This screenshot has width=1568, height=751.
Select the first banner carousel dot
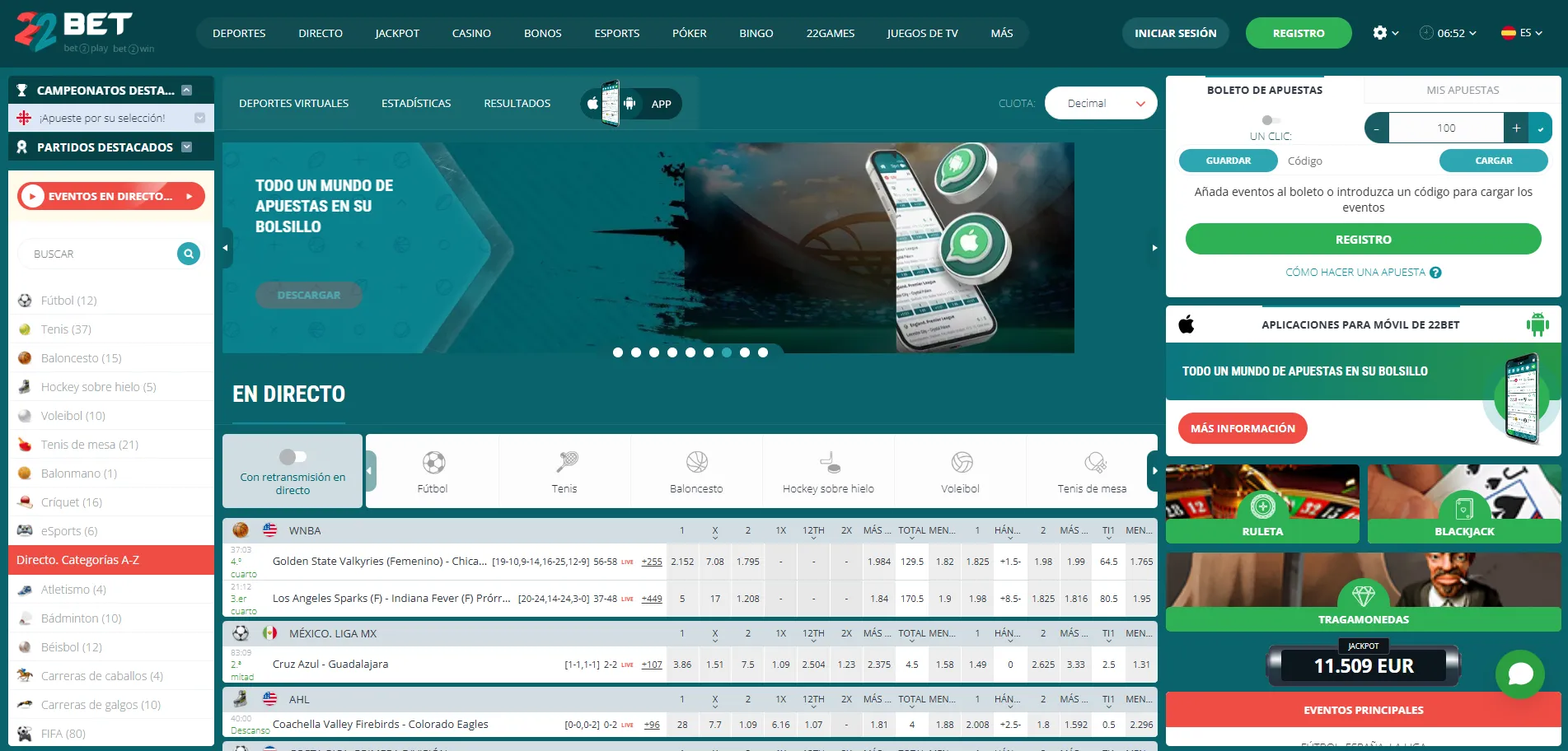(x=618, y=352)
